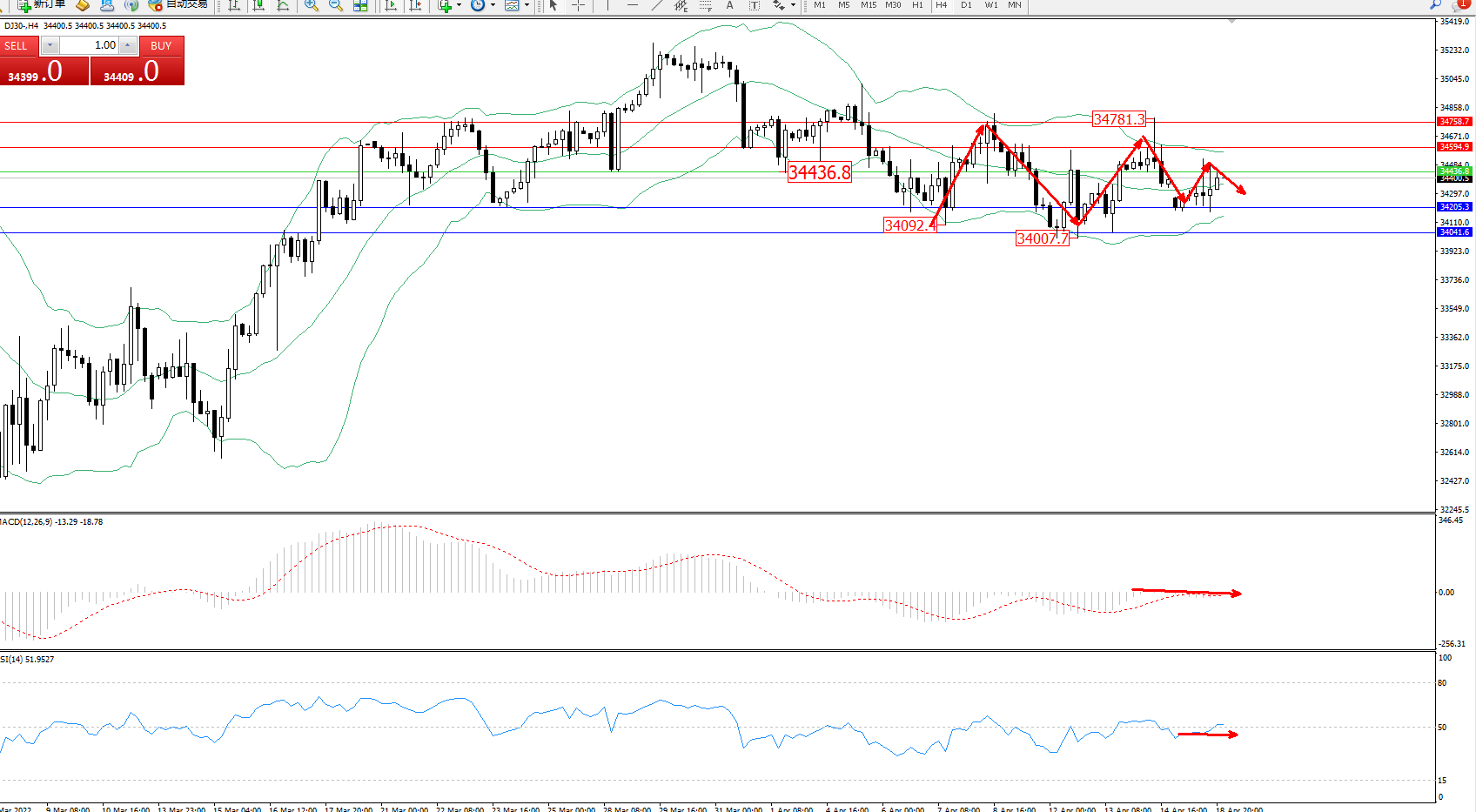The width and height of the screenshot is (1476, 812).
Task: Open the search magnifier icon
Action: click(x=1435, y=4)
